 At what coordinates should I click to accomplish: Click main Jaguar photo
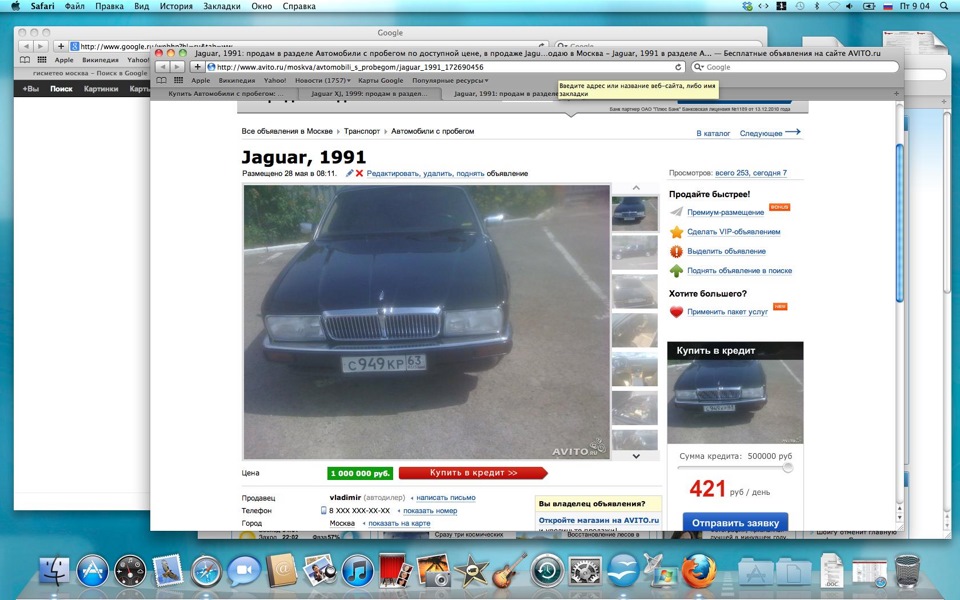pyautogui.click(x=427, y=322)
